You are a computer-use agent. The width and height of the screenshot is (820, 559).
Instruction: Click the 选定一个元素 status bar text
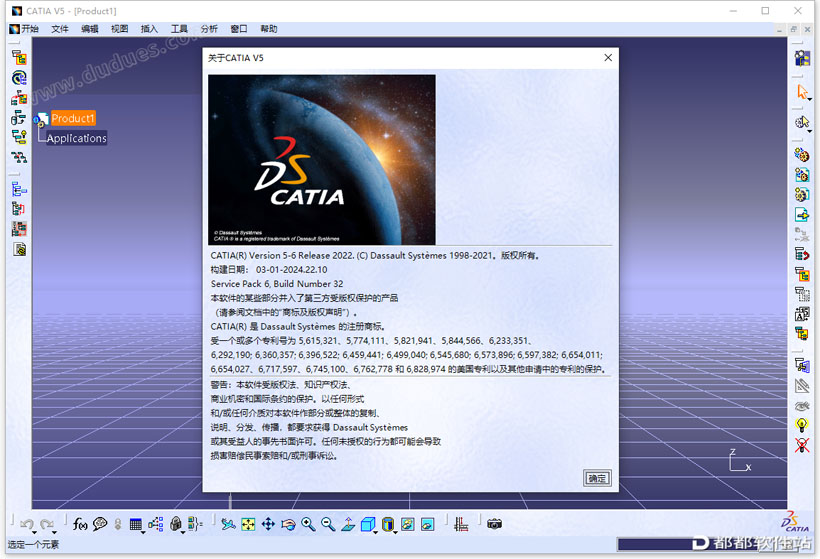[x=33, y=544]
